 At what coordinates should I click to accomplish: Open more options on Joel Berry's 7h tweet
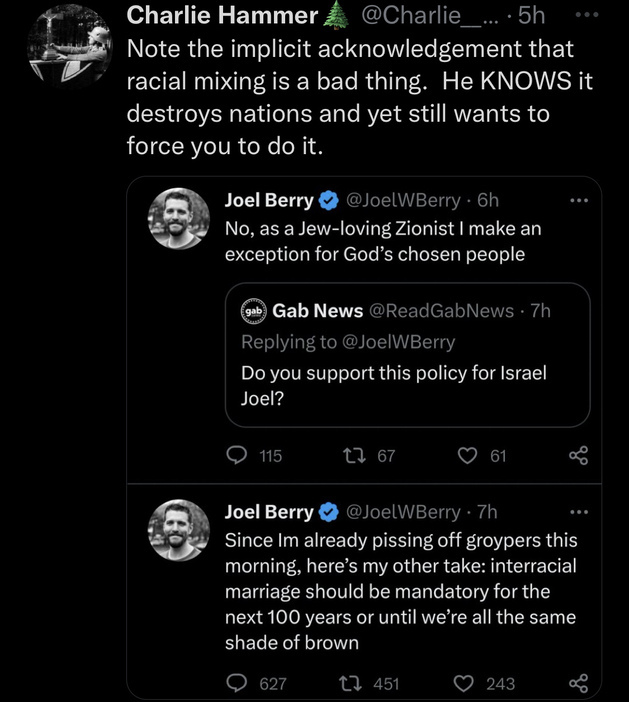click(578, 511)
